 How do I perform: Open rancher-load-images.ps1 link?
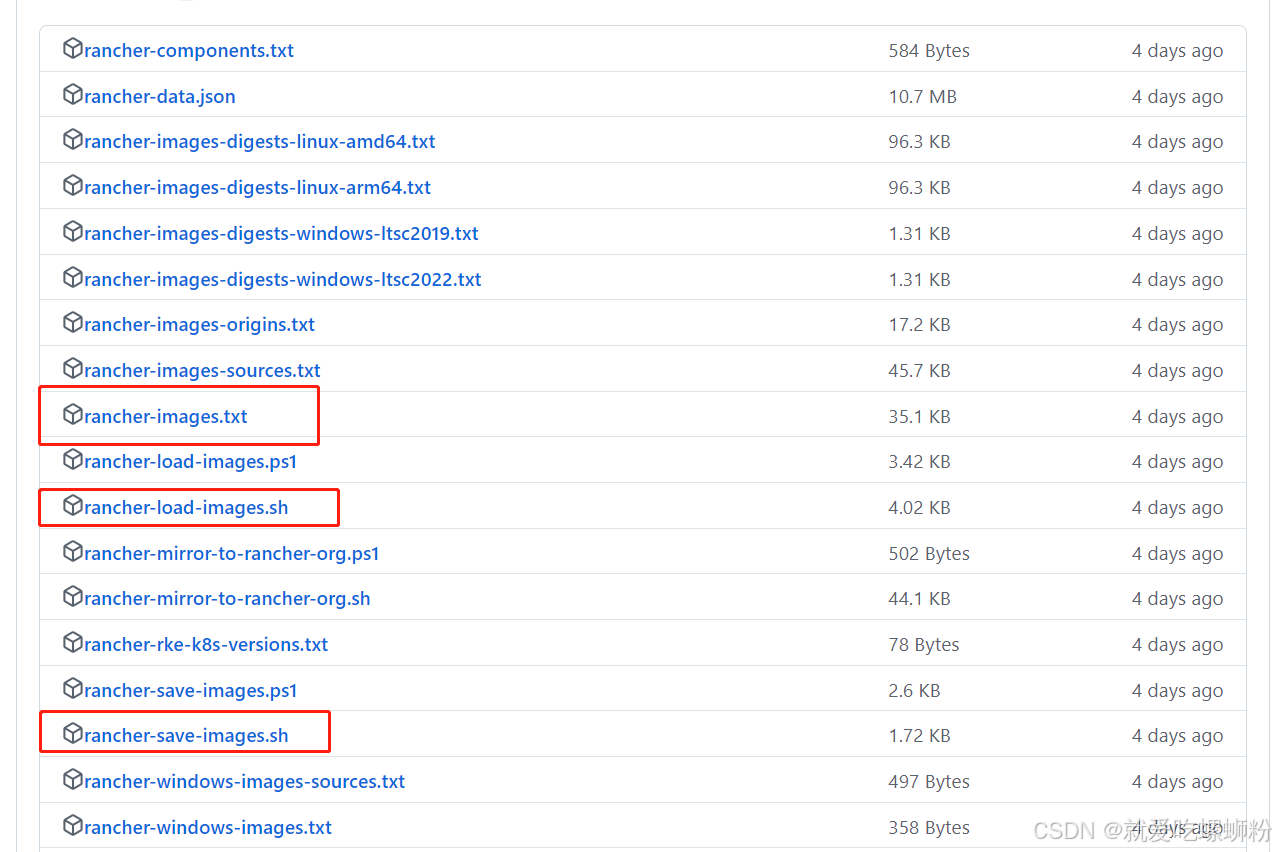click(191, 461)
